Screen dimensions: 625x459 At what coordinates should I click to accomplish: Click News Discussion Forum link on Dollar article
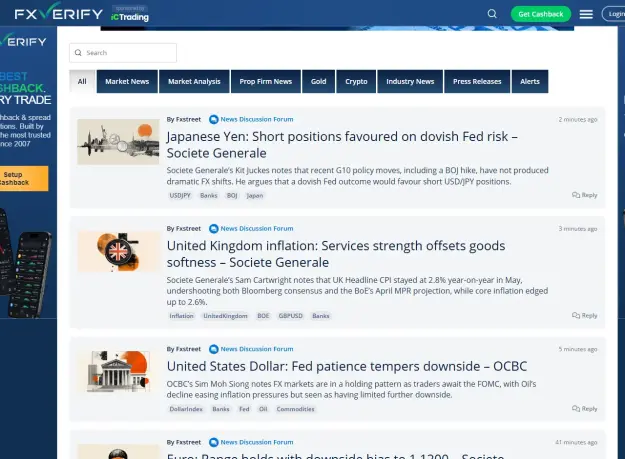(257, 349)
